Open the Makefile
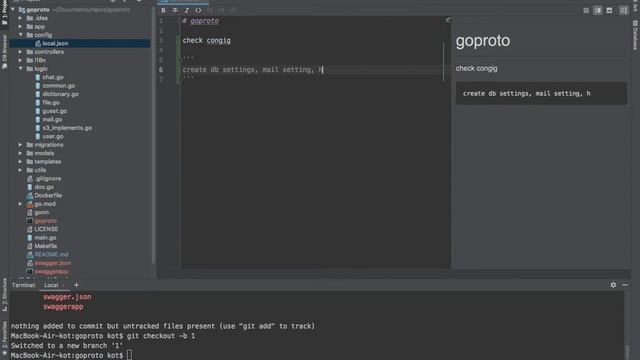The width and height of the screenshot is (640, 360). (x=46, y=246)
